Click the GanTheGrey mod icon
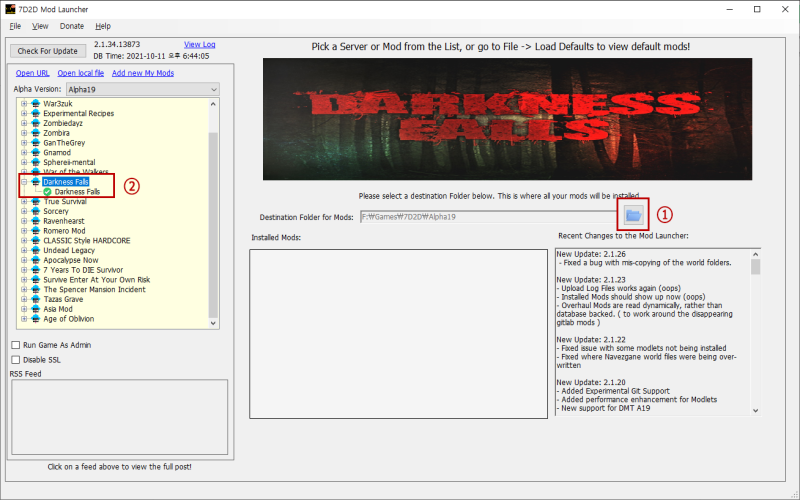Screen dimensions: 800x500 36,143
